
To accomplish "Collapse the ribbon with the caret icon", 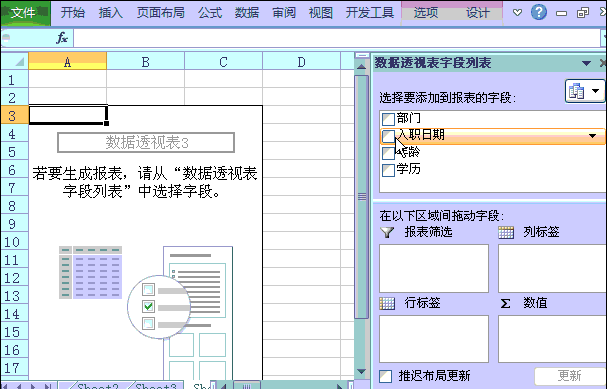I will pyautogui.click(x=517, y=13).
